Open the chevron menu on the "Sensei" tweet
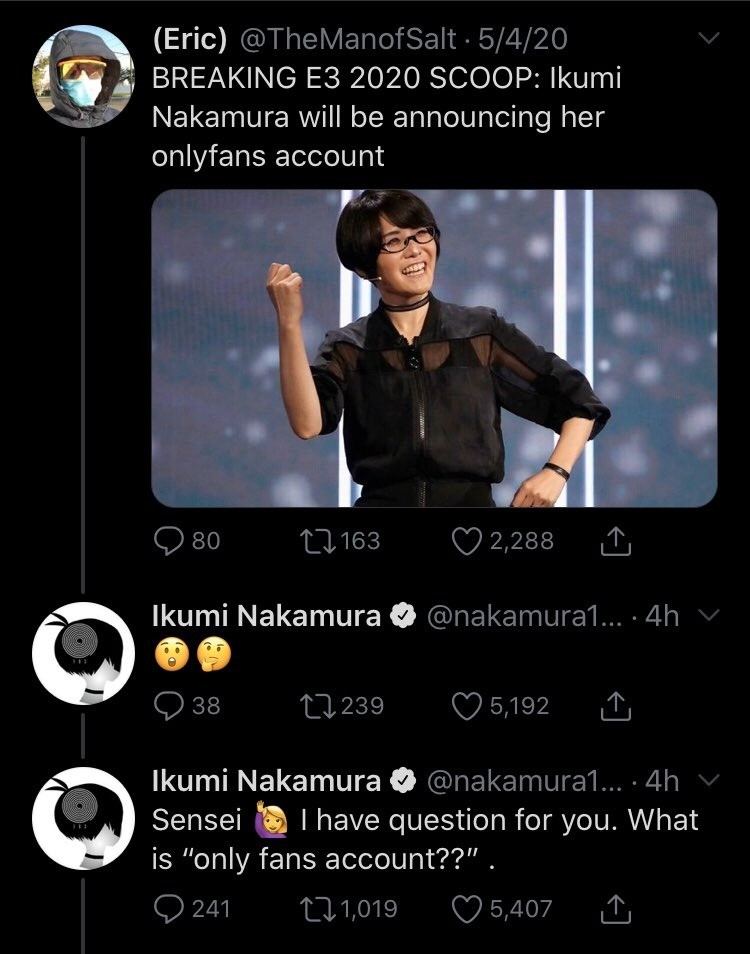Image resolution: width=750 pixels, height=954 pixels. point(708,780)
